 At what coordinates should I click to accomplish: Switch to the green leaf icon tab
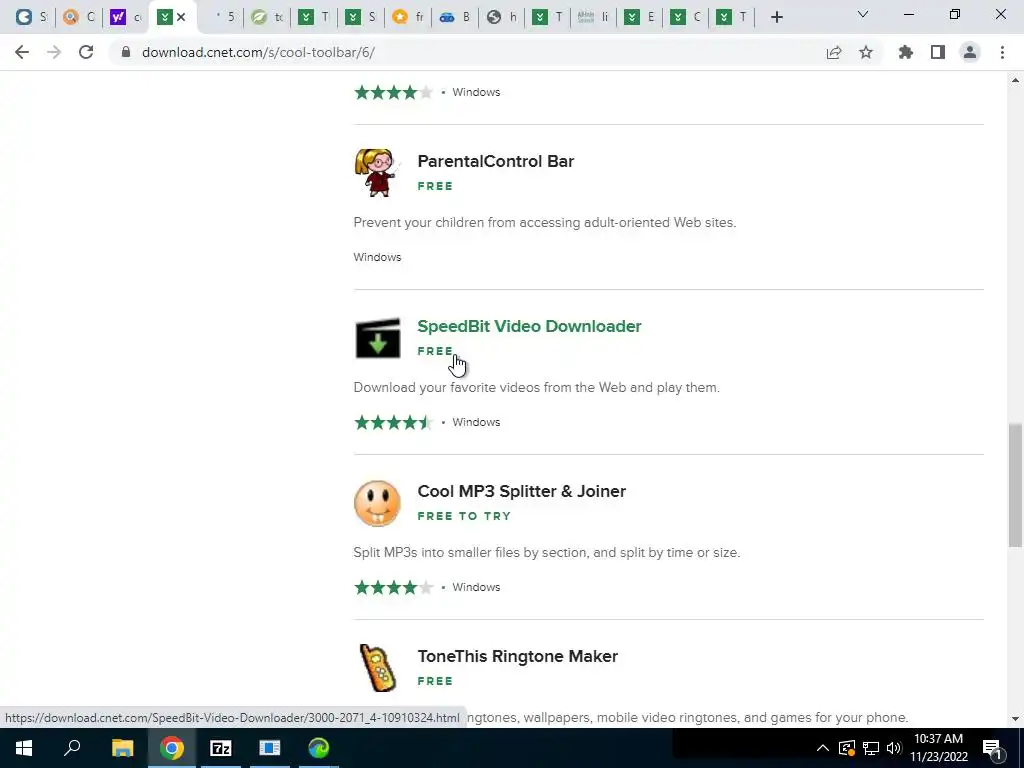coord(268,17)
